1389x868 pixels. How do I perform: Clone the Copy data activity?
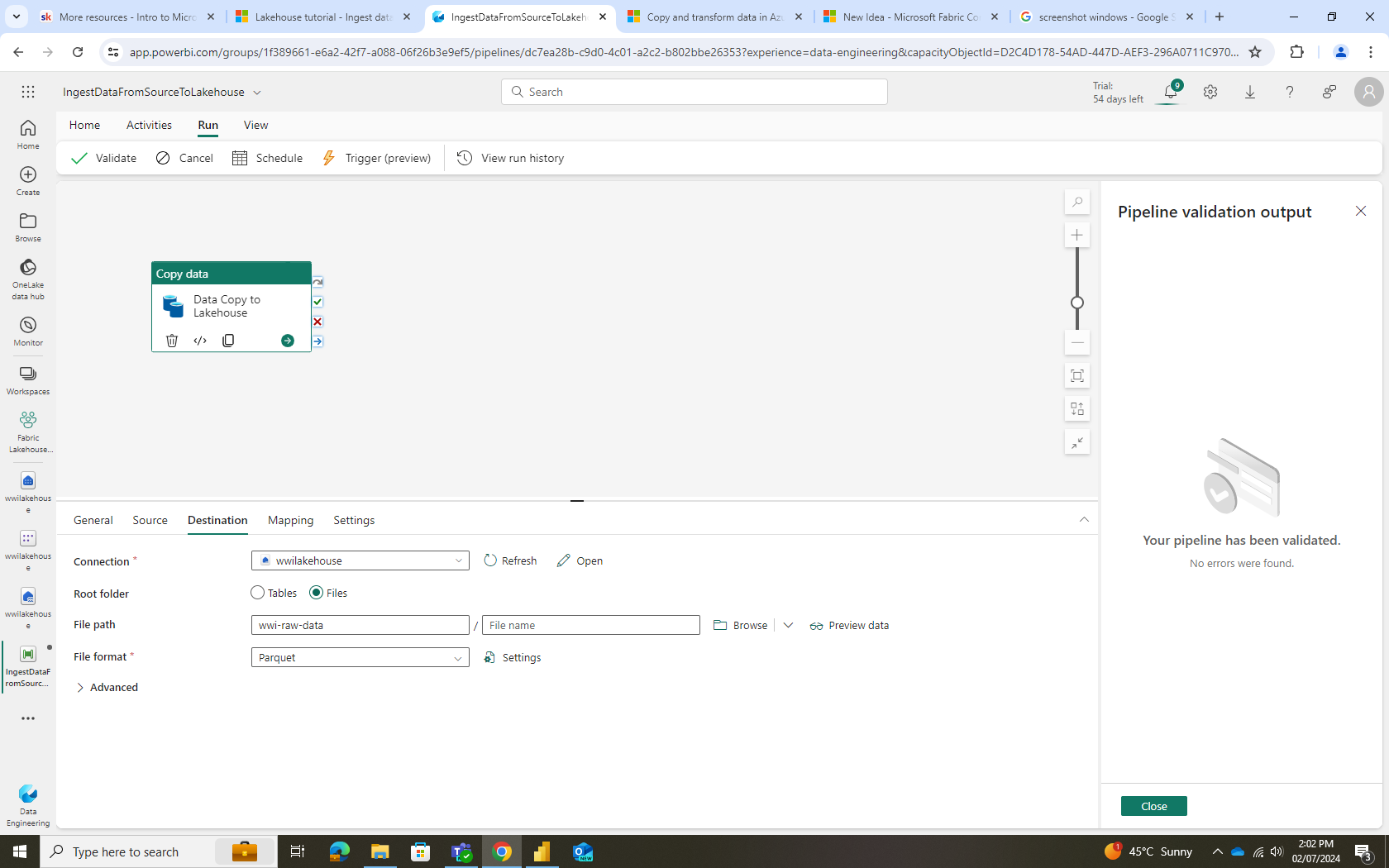[x=228, y=341]
